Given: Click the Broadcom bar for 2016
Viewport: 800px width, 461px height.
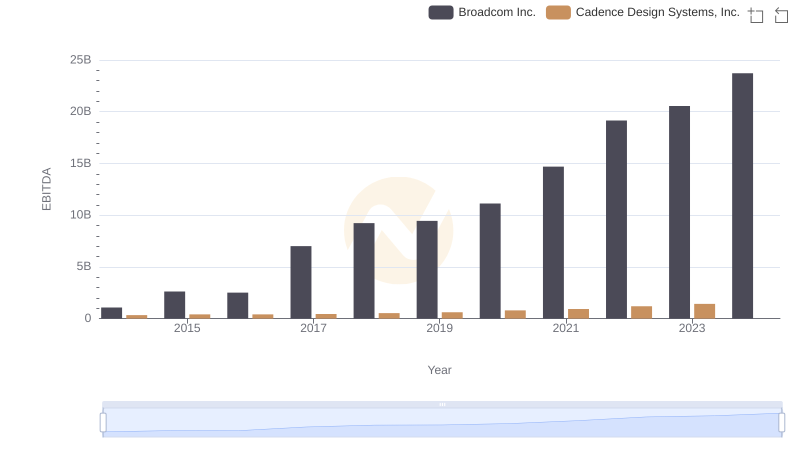Looking at the screenshot, I should 238,305.
